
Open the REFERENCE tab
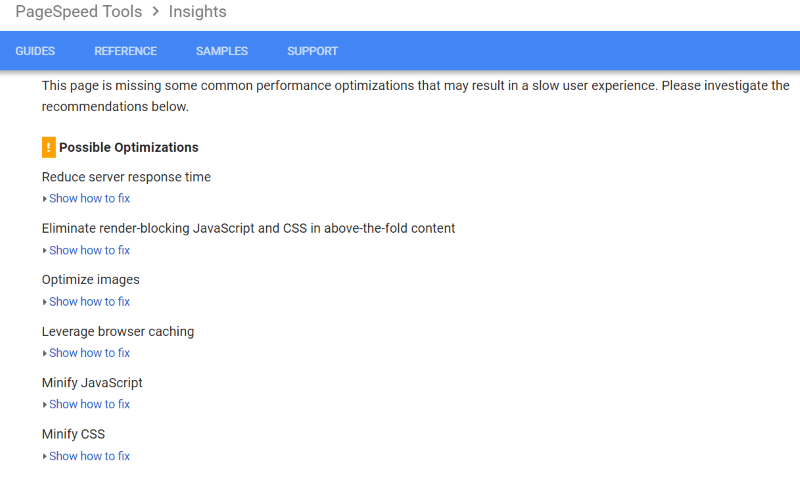[x=126, y=51]
